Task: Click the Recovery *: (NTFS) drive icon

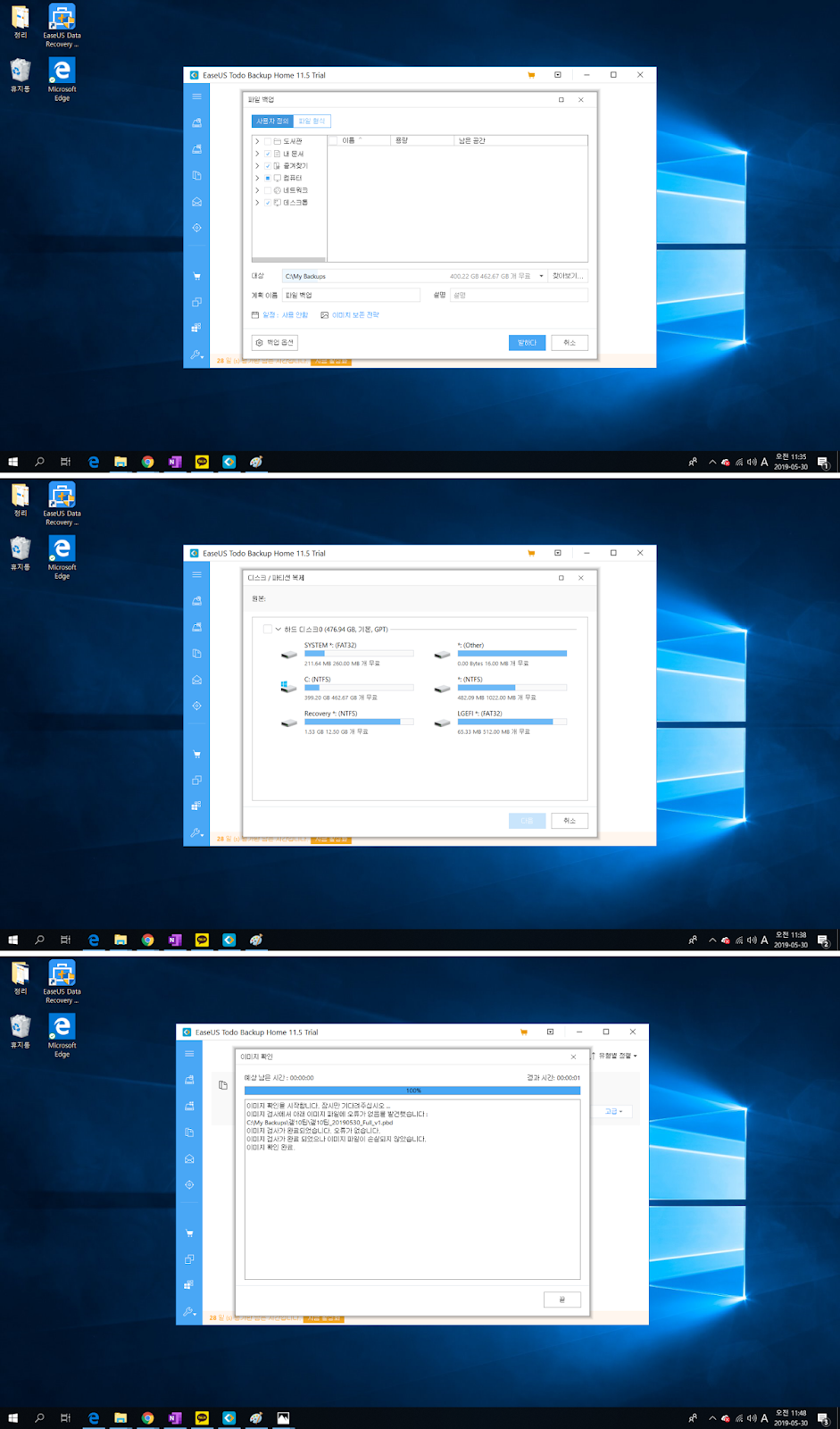Action: click(x=288, y=723)
